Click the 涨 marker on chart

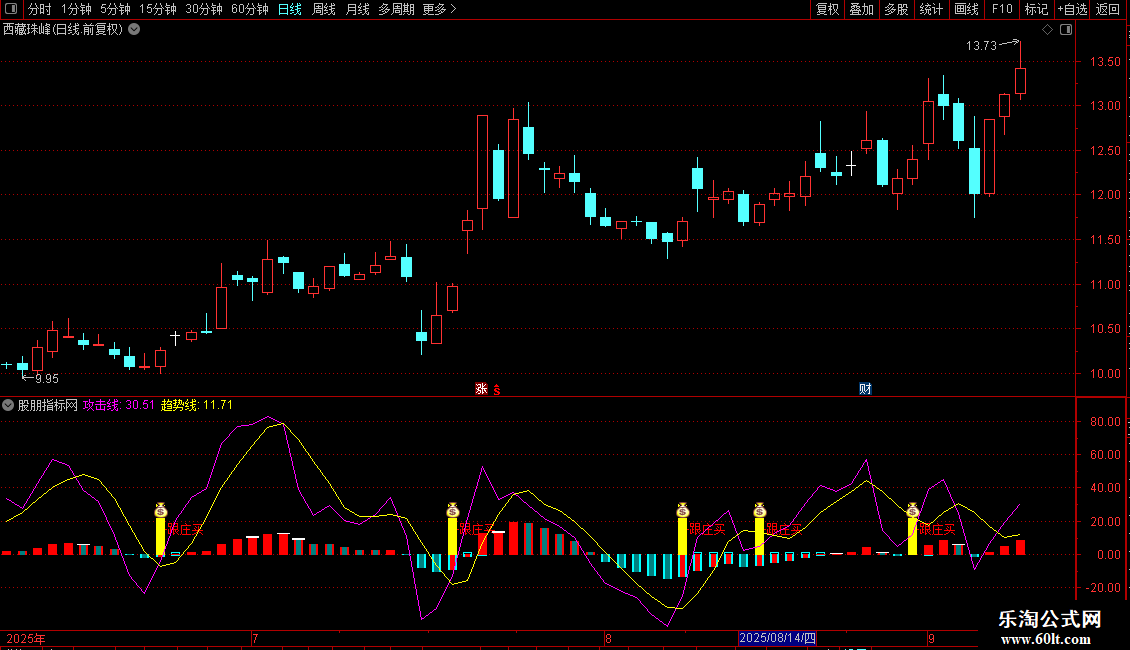pyautogui.click(x=481, y=389)
